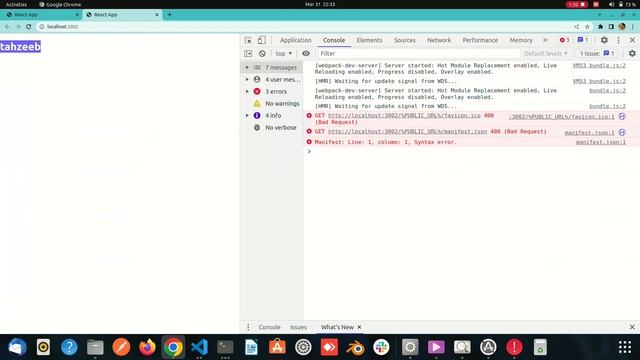Viewport: 640px width, 360px height.
Task: Open the Chrome extensions puzzle icon
Action: click(600, 27)
